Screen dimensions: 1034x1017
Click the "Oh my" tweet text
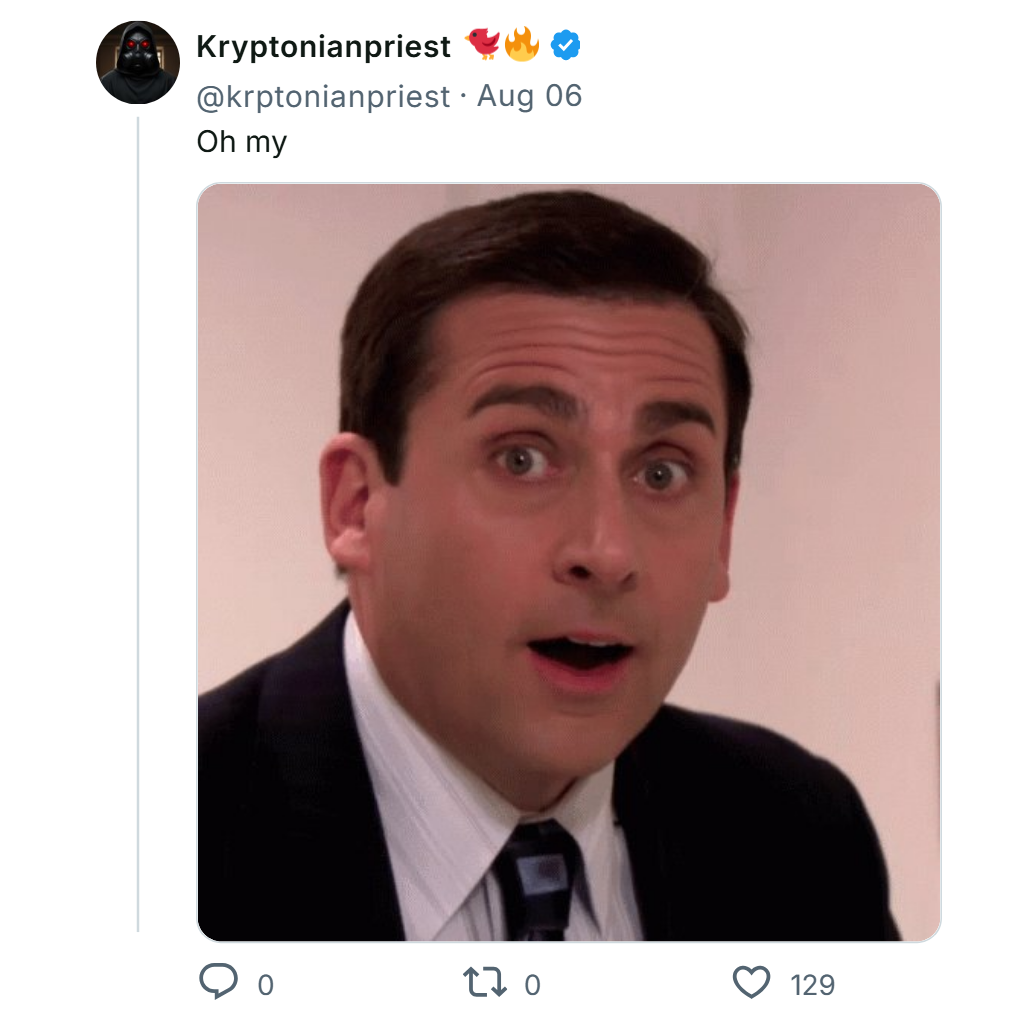241,141
